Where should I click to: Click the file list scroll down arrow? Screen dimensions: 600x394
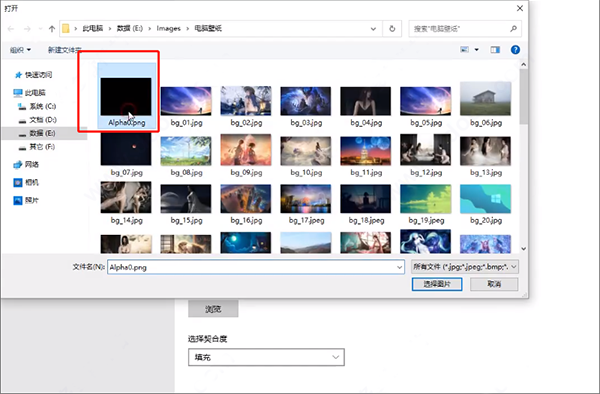523,249
